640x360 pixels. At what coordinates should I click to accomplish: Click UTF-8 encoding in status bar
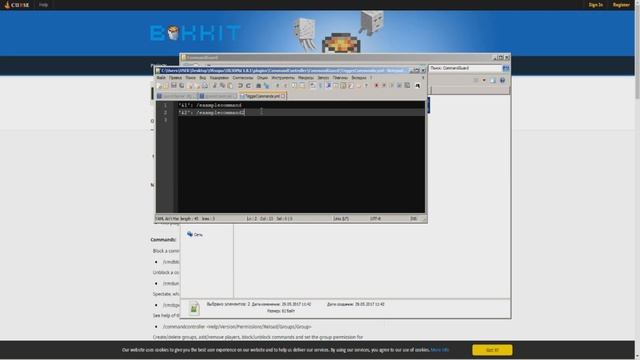pos(375,219)
